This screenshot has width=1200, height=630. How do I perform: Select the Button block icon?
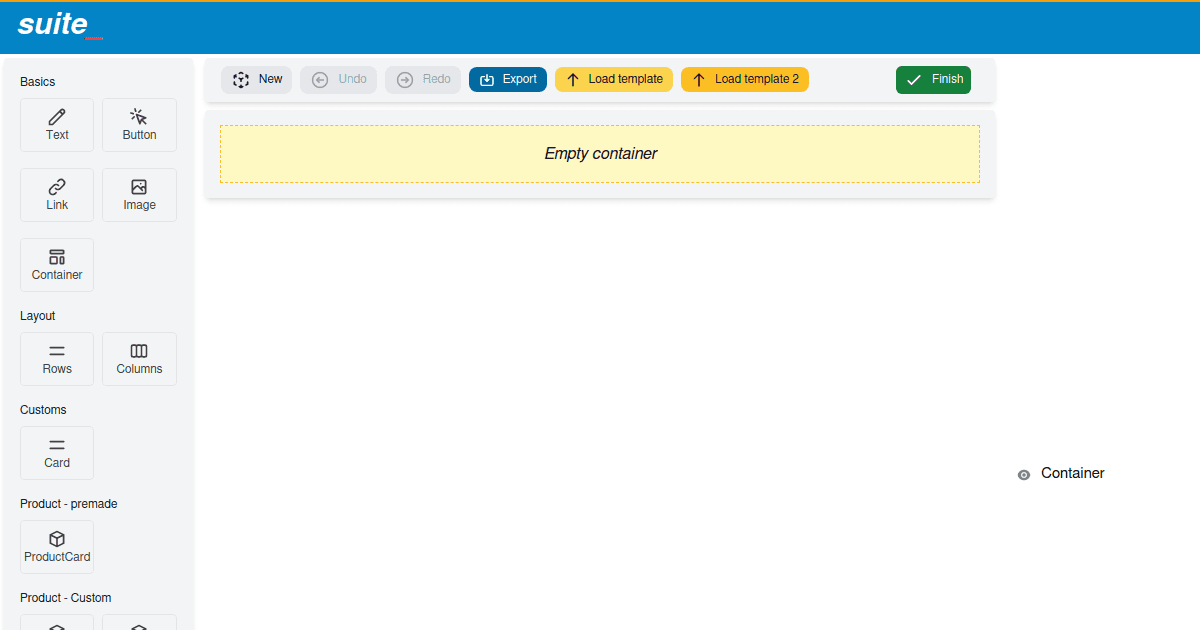[x=139, y=118]
